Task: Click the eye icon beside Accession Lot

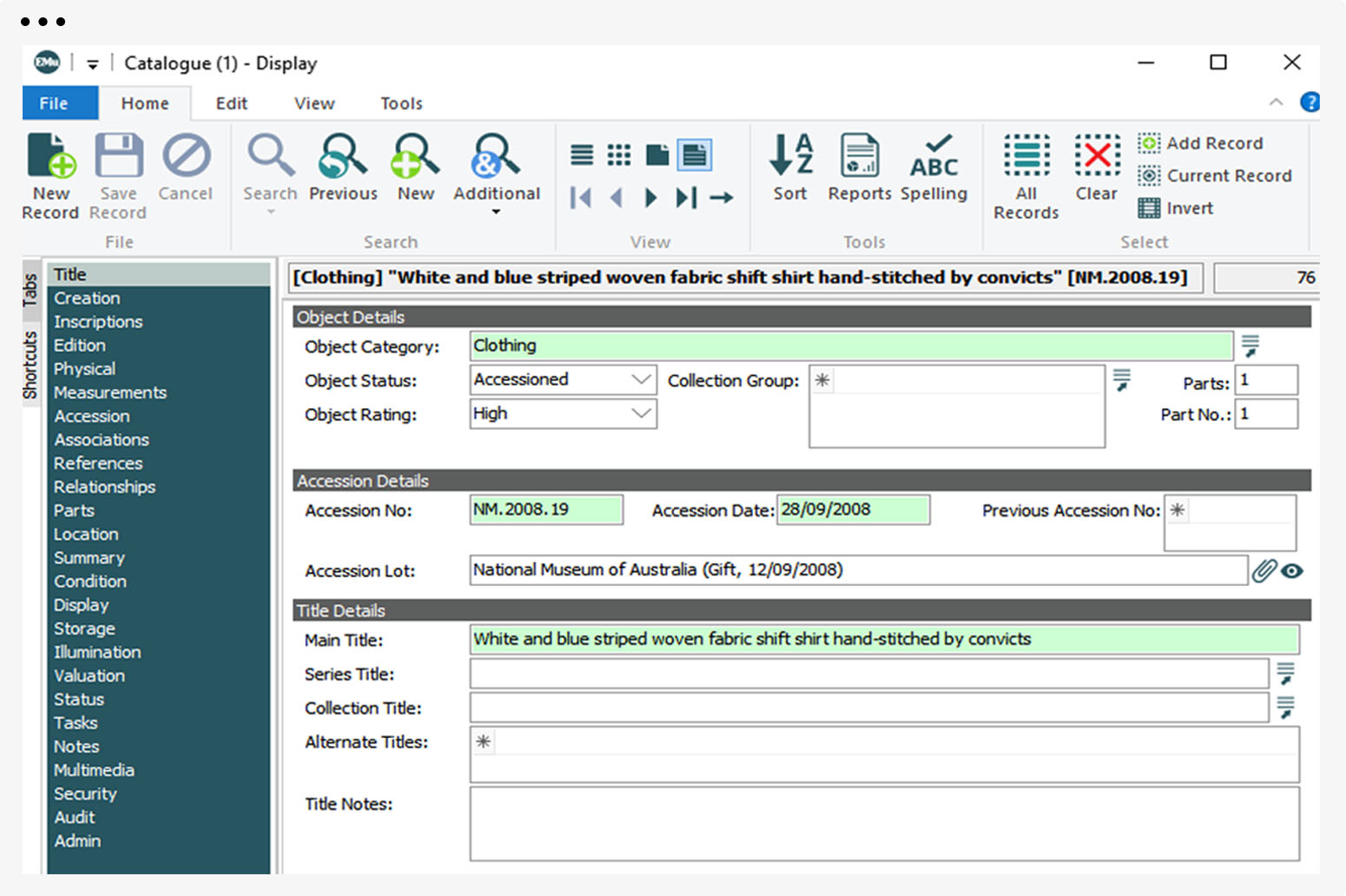Action: (1292, 570)
